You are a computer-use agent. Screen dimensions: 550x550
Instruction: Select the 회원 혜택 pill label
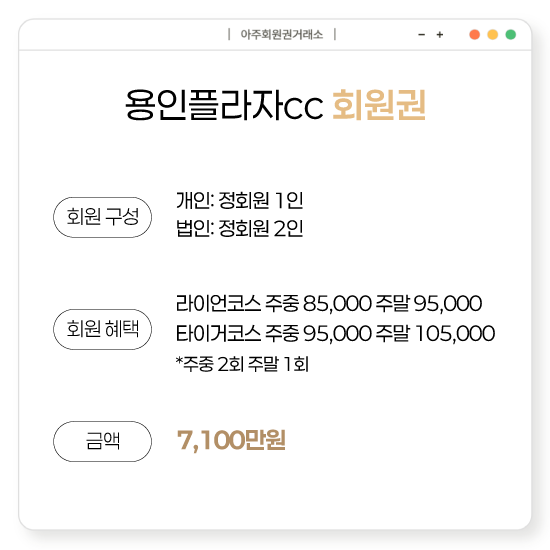(102, 329)
